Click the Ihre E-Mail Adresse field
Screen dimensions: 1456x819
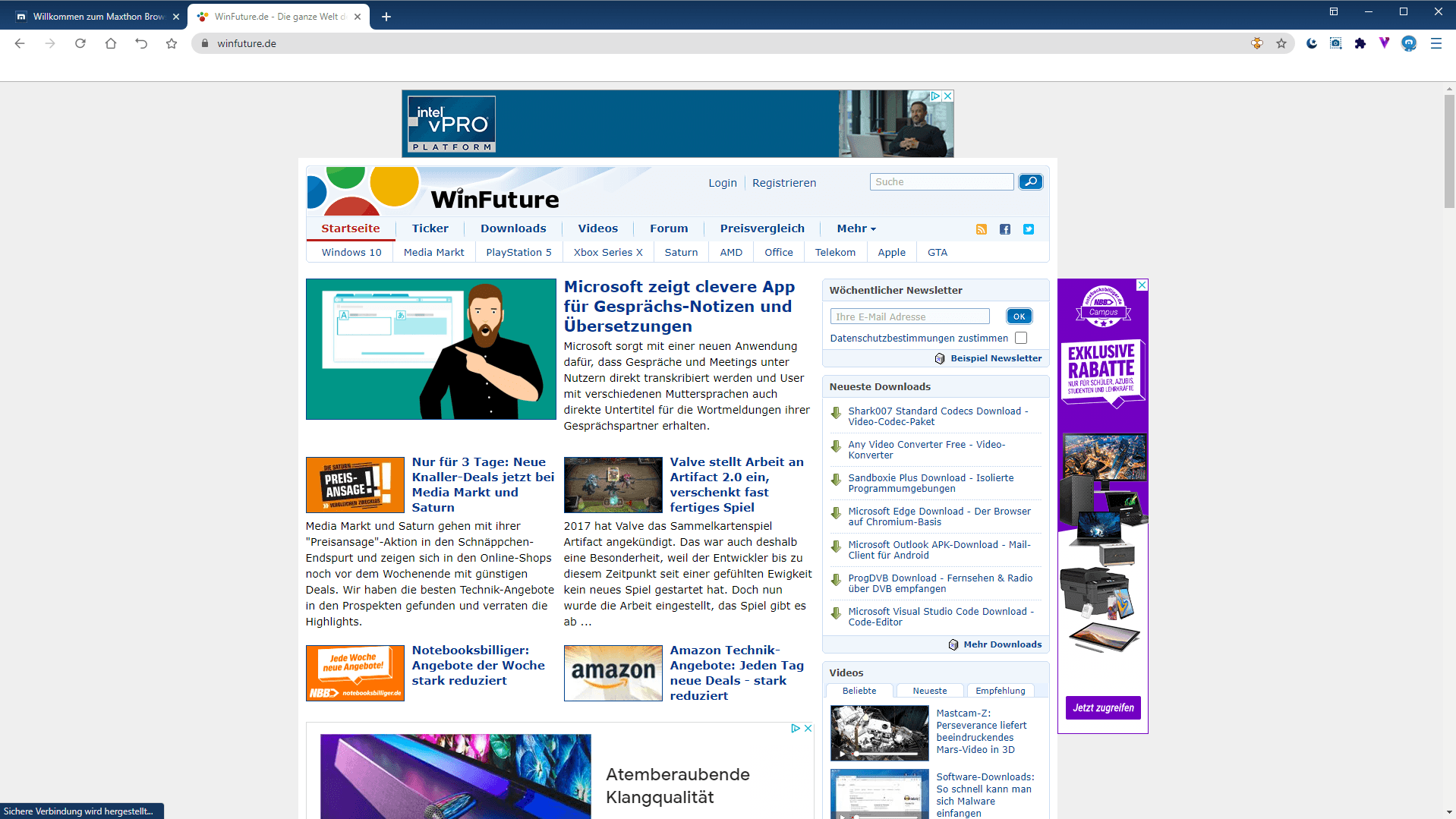tap(909, 317)
